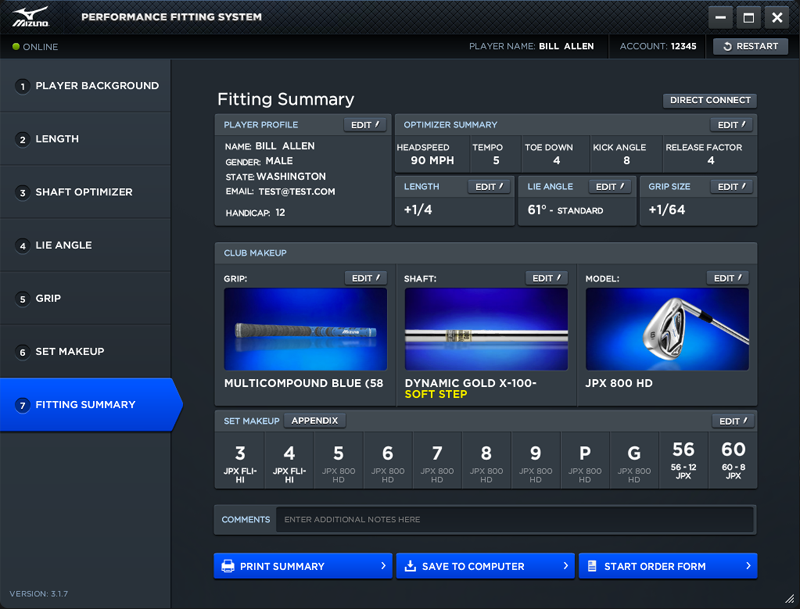Click the Handicap 12 text
This screenshot has height=609, width=800.
pos(256,213)
